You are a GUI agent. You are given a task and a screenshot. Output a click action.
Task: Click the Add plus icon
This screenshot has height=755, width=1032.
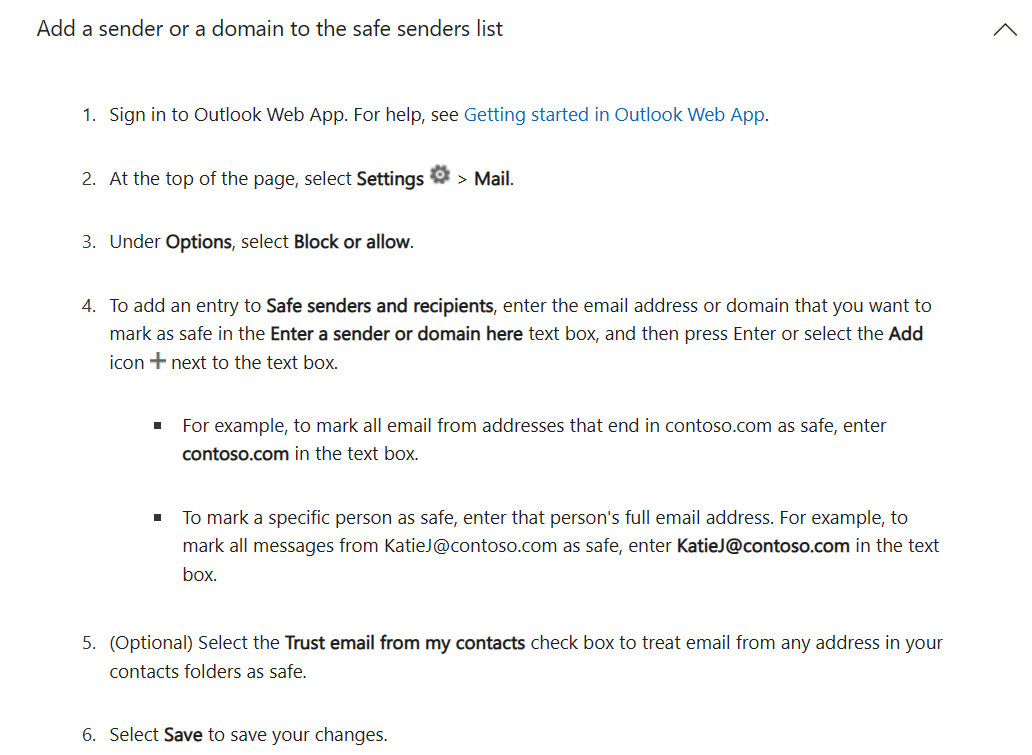click(x=157, y=361)
